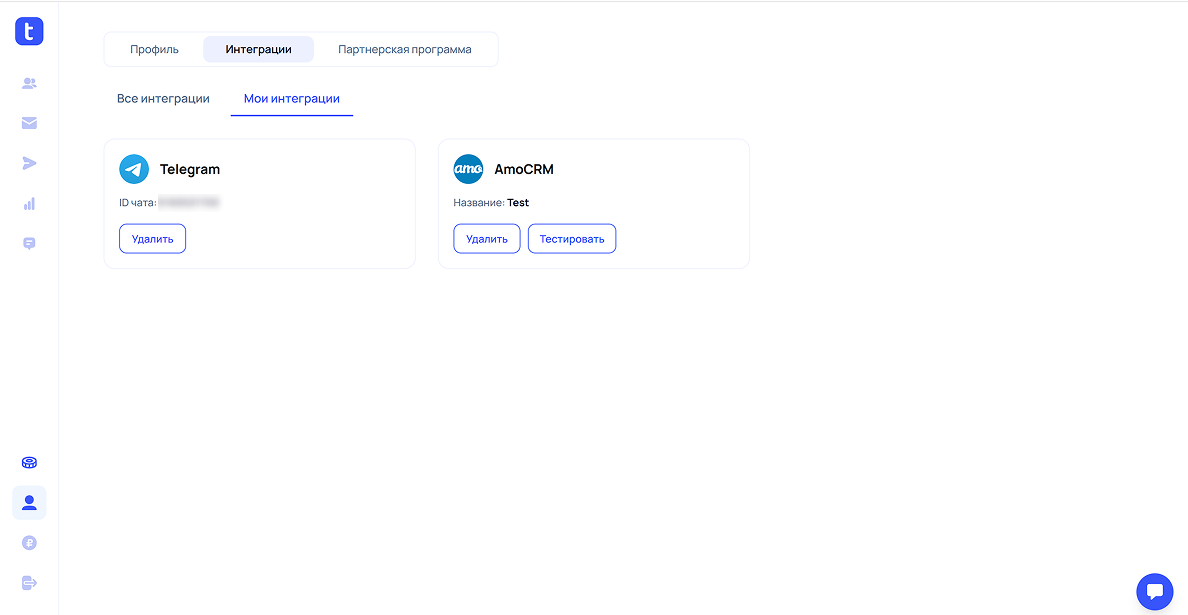This screenshot has height=615, width=1188.
Task: Click the coin tokens icon in sidebar
Action: point(29,462)
